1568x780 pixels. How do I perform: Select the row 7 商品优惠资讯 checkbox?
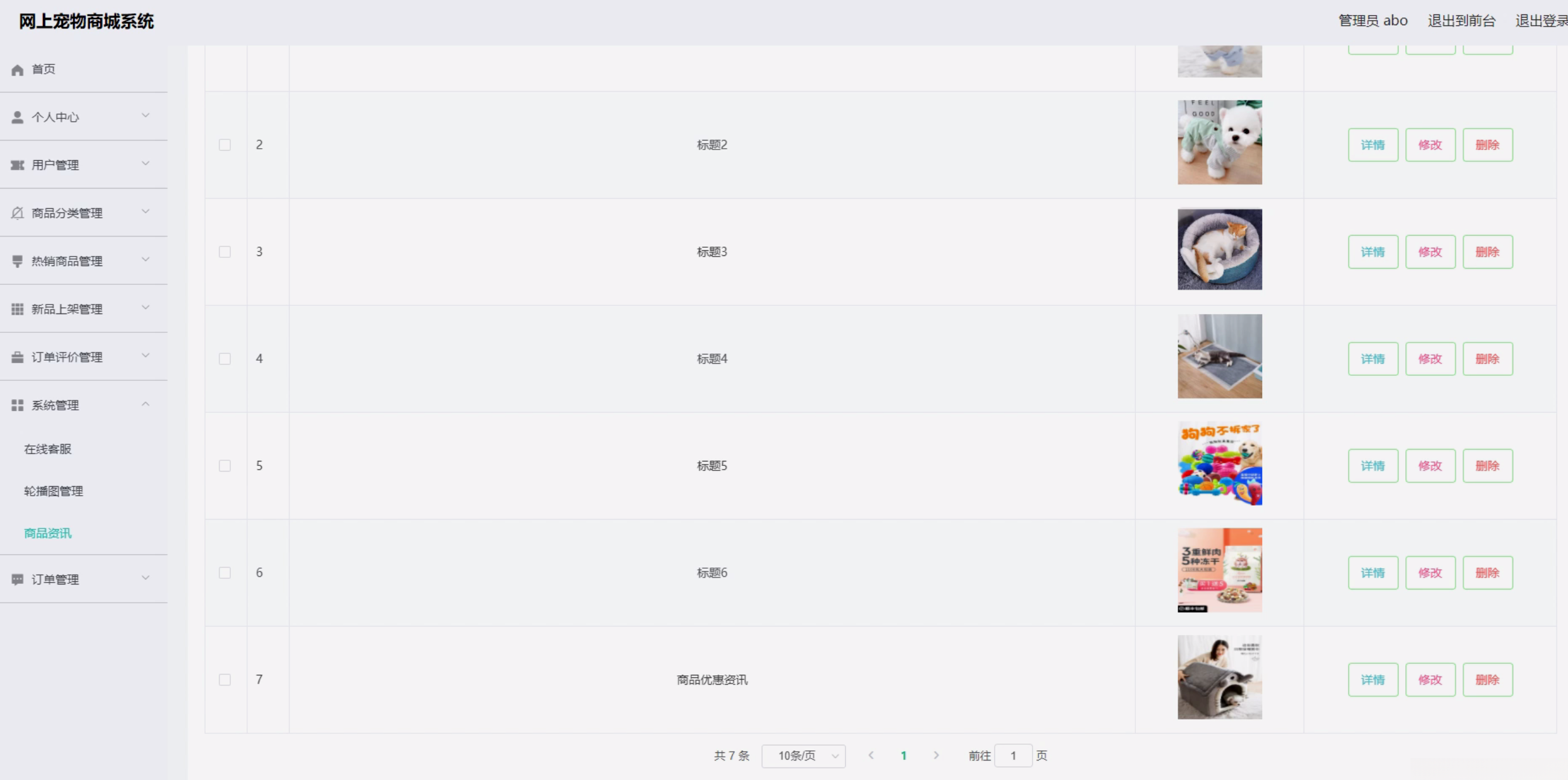tap(225, 680)
